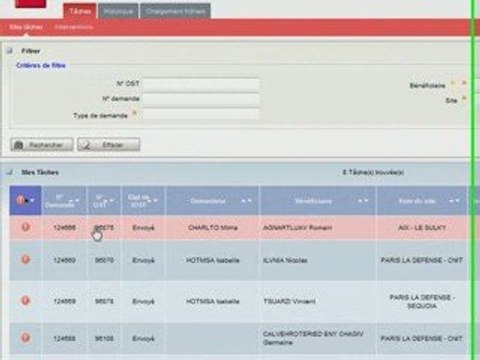Image resolution: width=480 pixels, height=360 pixels.
Task: Open the Chargement fichier tab
Action: [x=175, y=11]
